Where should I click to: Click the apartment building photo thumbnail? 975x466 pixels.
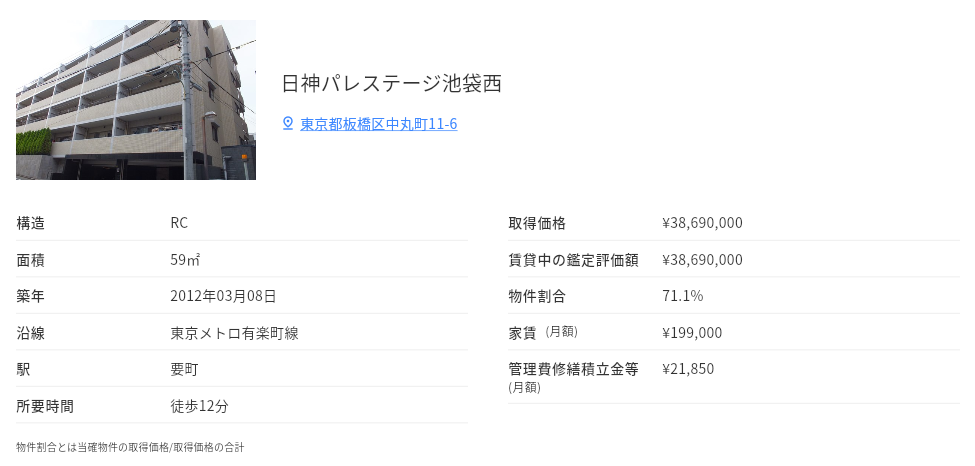coord(136,100)
